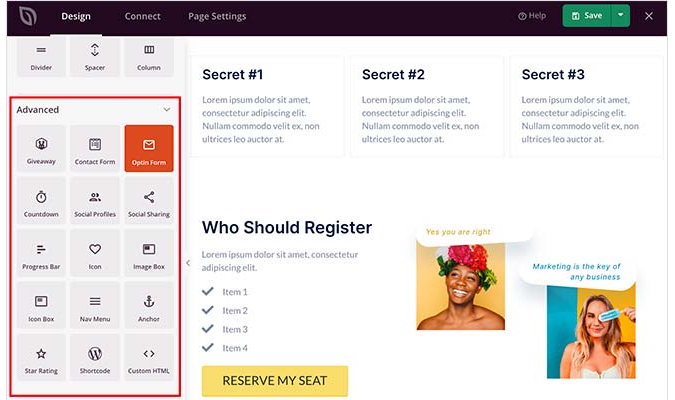Open the Page Settings tab

click(x=217, y=16)
